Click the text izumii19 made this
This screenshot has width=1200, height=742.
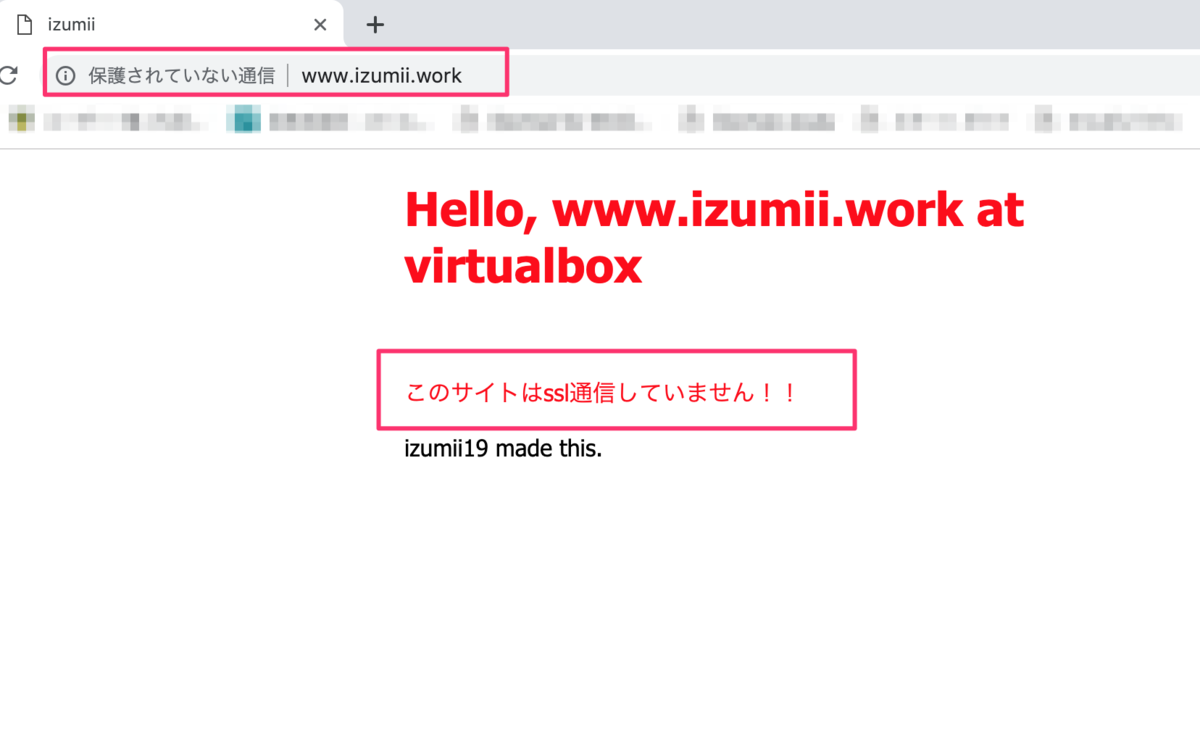coord(502,448)
